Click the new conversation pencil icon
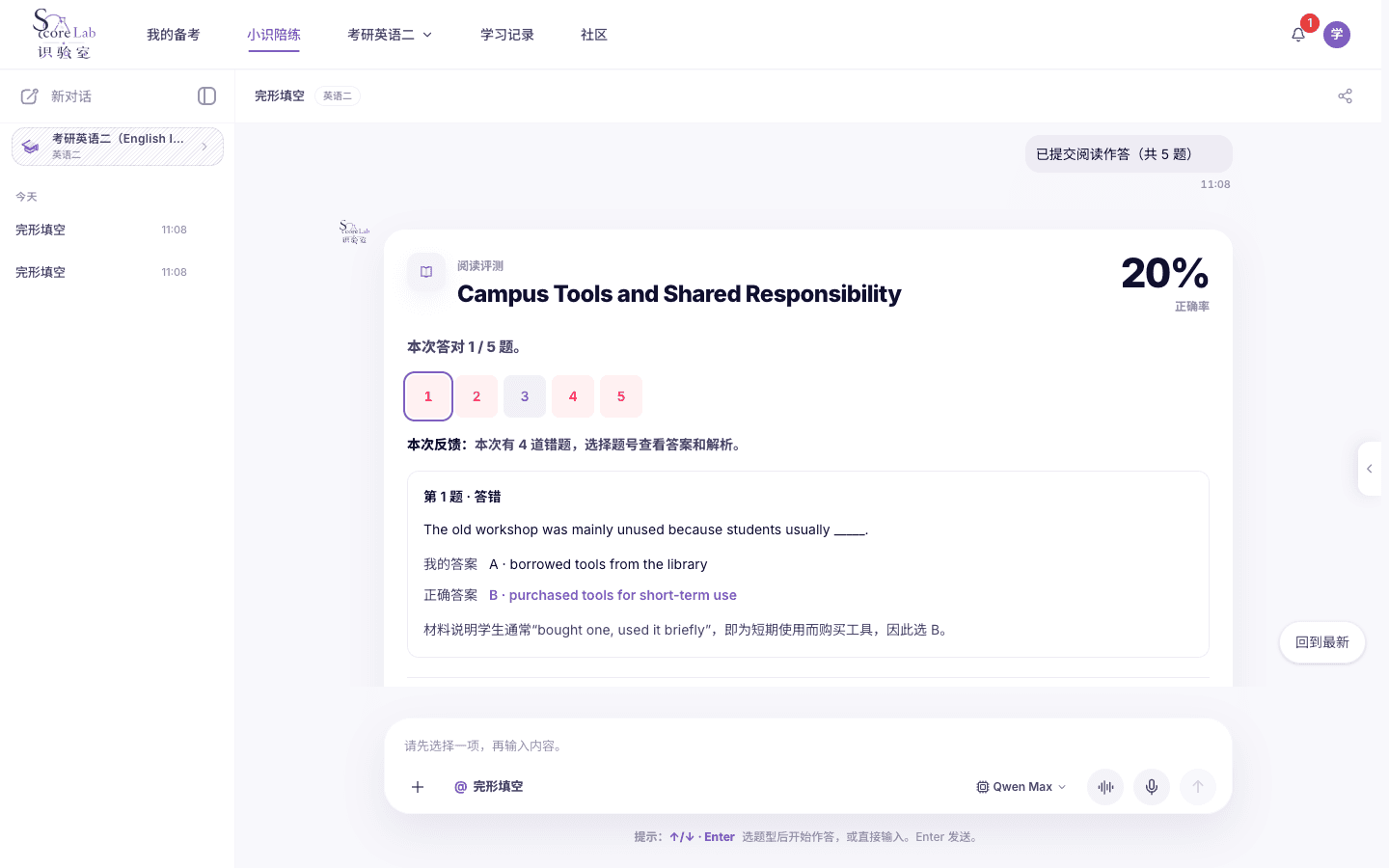The width and height of the screenshot is (1389, 868). click(x=30, y=96)
